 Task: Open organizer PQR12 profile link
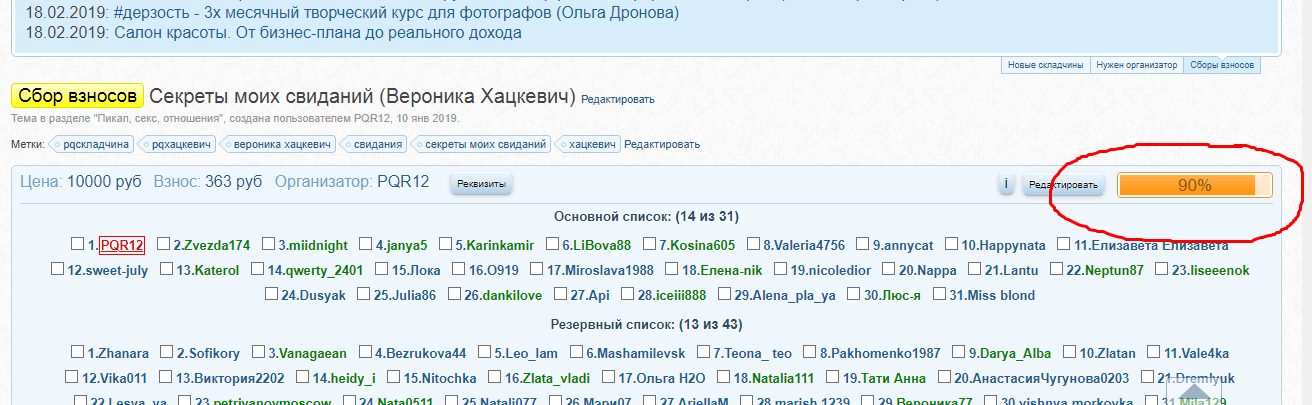[x=403, y=181]
